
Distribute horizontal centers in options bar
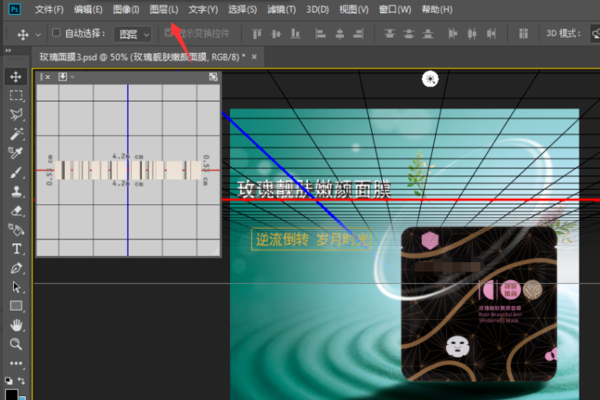(x=472, y=34)
